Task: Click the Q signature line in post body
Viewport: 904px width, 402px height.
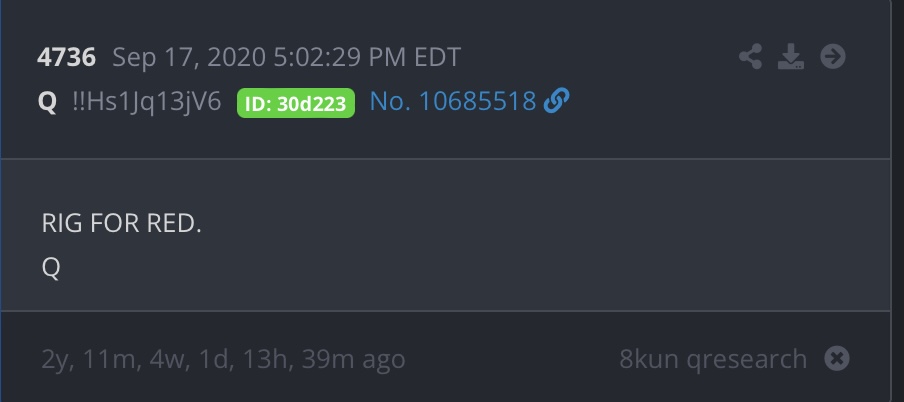Action: (51, 268)
